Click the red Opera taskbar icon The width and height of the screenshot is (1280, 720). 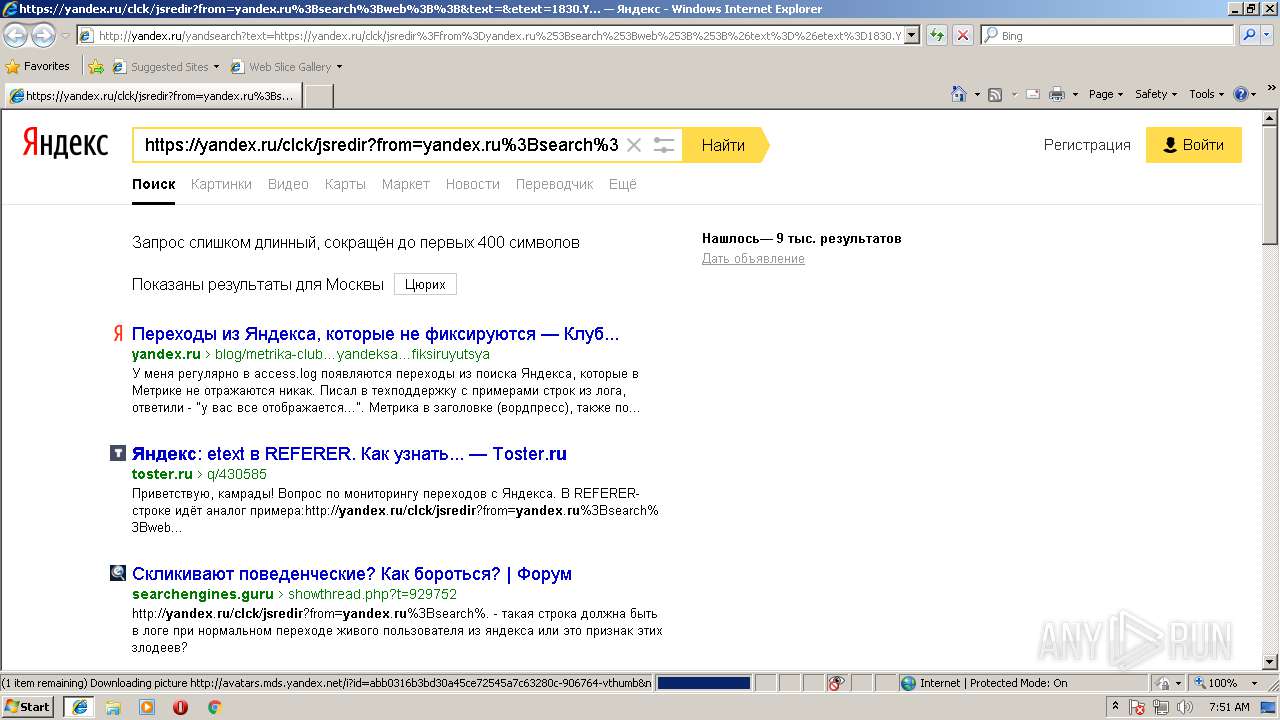(181, 707)
